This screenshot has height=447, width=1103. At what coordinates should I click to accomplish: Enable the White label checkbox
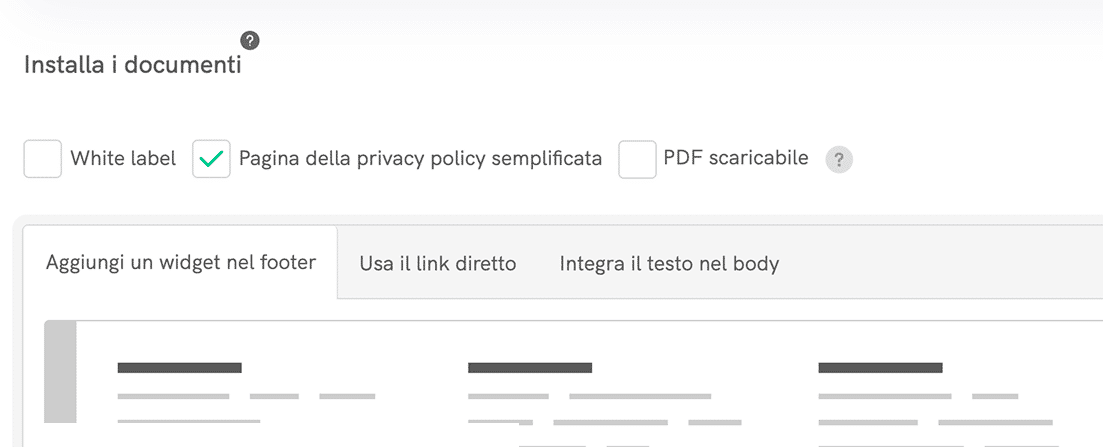pos(43,159)
